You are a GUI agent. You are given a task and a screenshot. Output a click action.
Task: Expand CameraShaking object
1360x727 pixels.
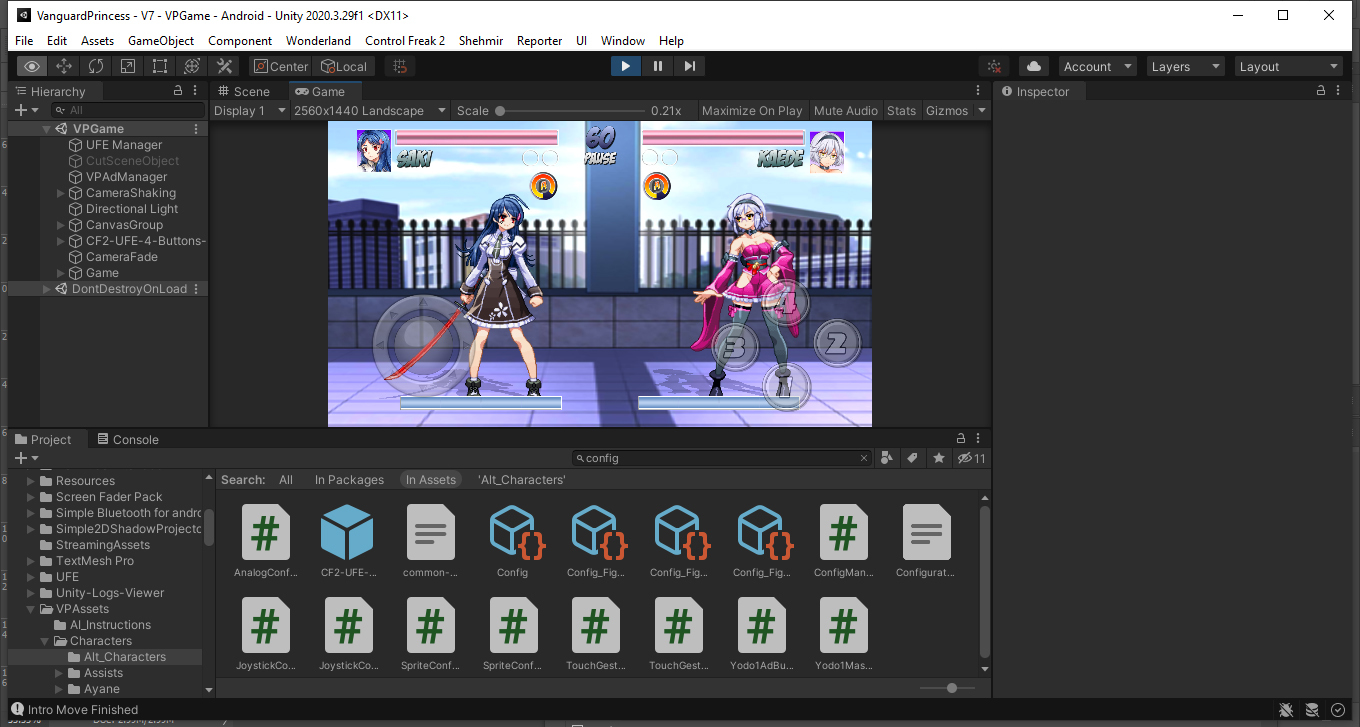click(x=61, y=193)
